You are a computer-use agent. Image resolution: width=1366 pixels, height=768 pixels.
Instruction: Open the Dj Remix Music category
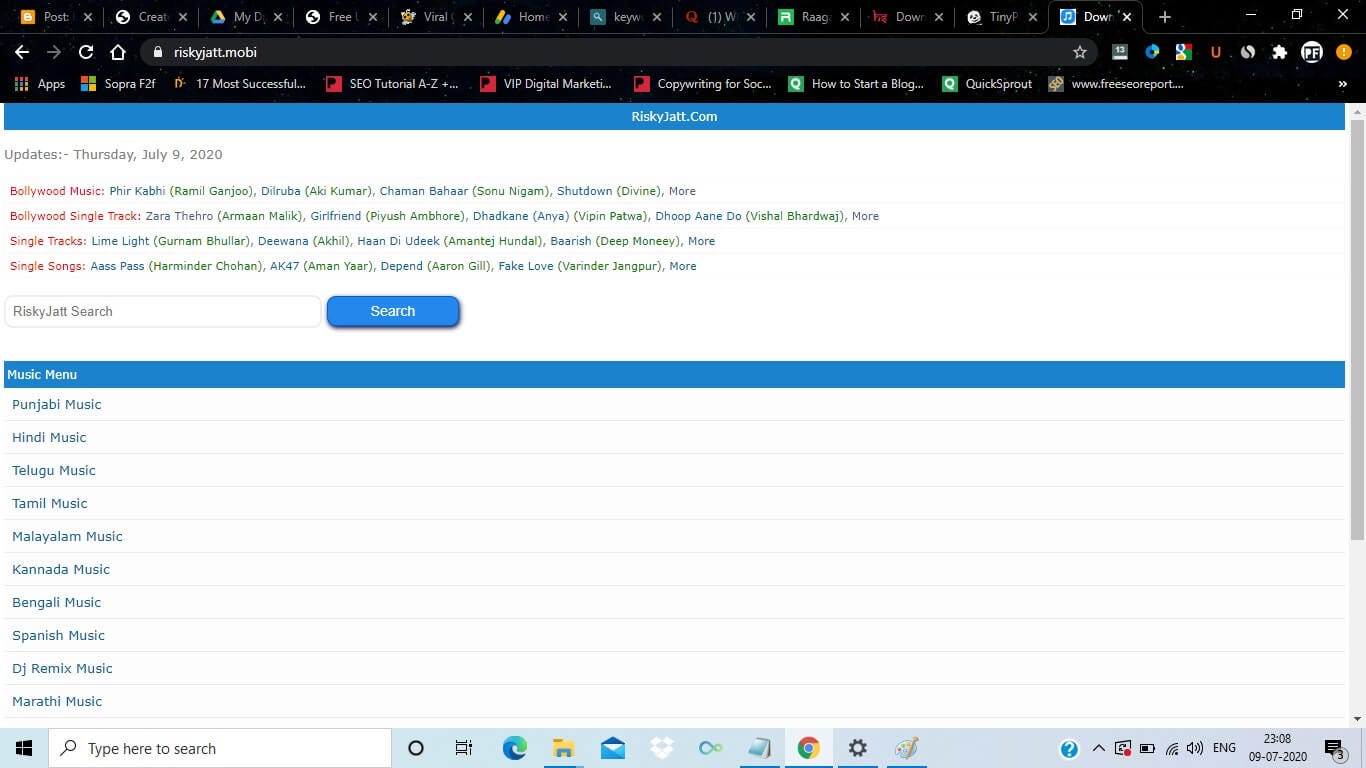click(x=62, y=668)
